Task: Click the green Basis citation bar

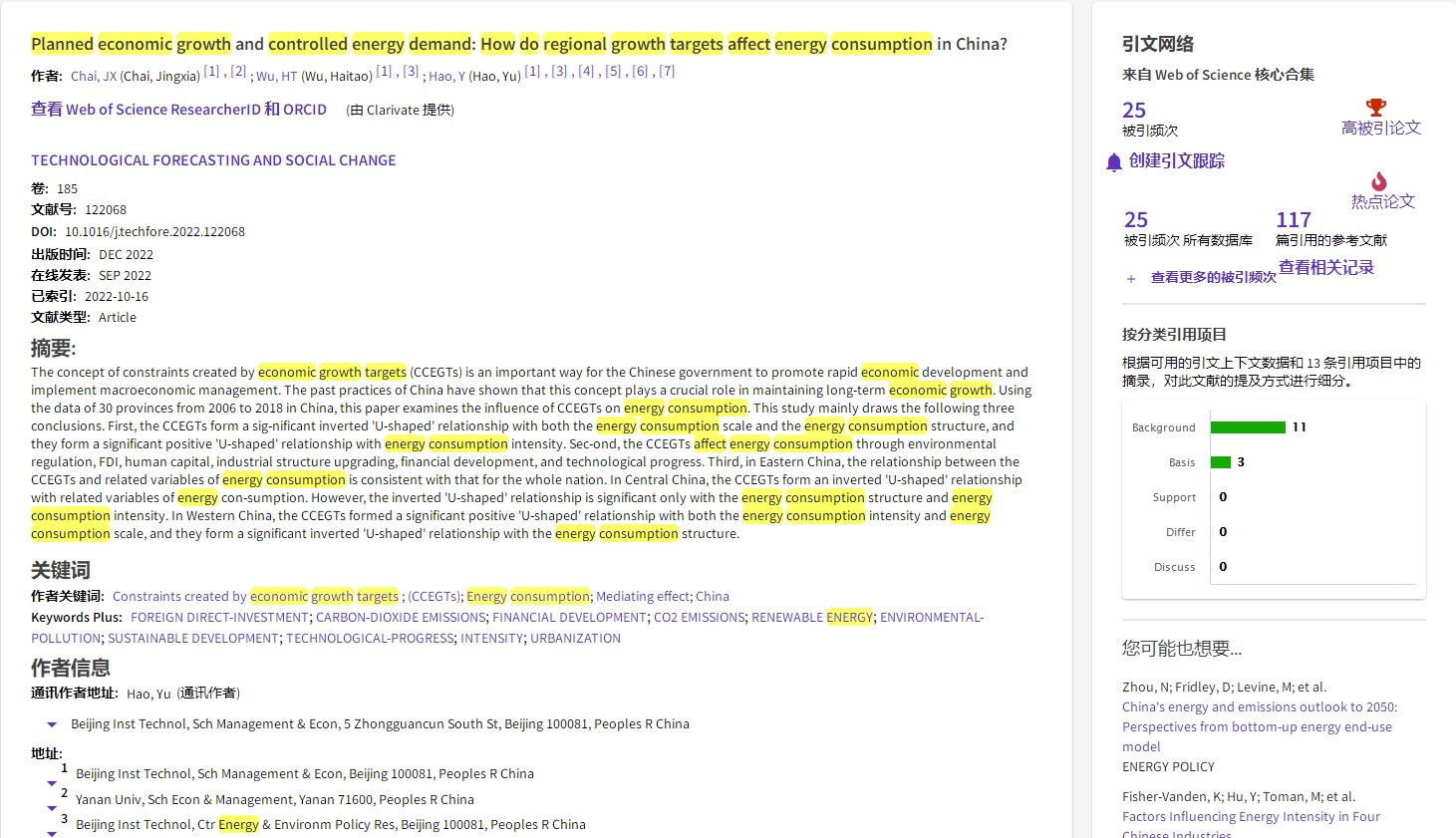Action: tap(1221, 462)
